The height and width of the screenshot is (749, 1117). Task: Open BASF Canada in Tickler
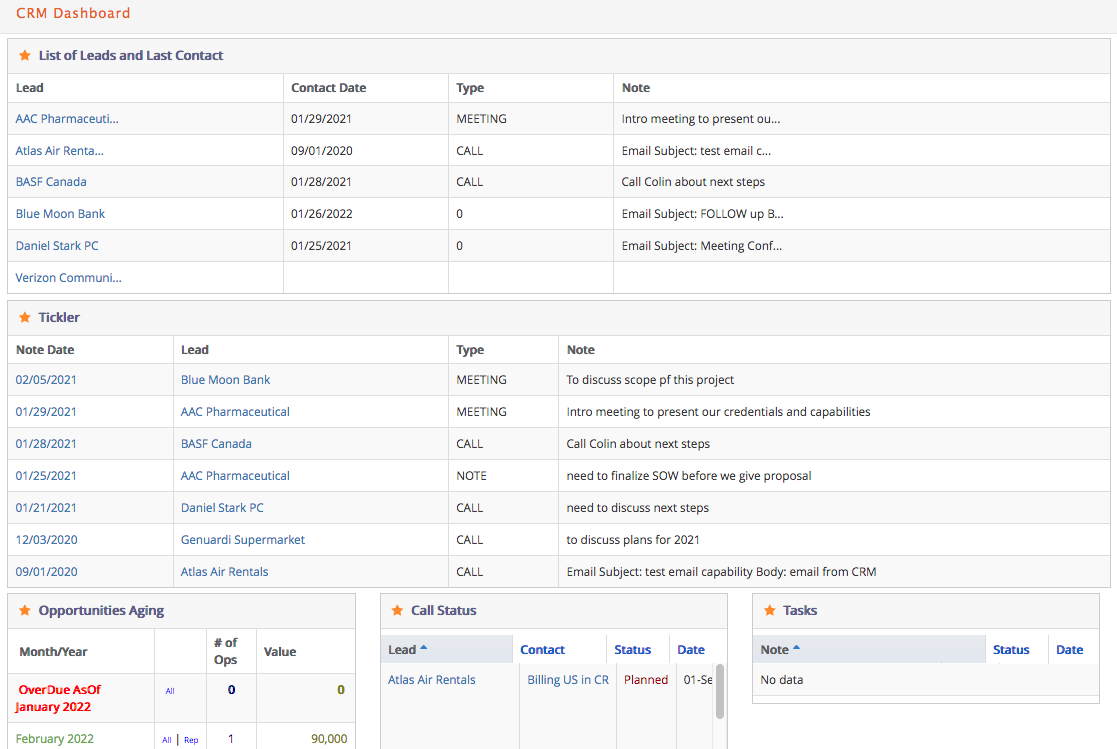[x=216, y=444]
